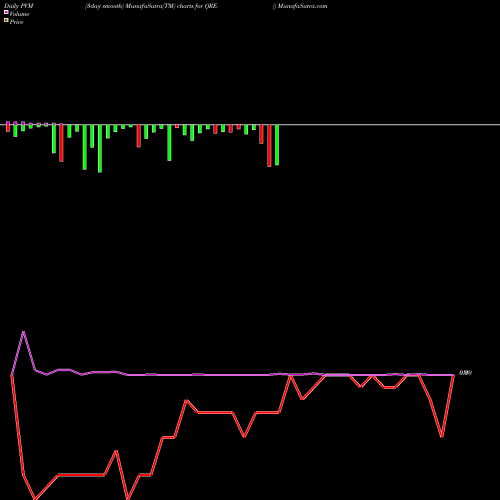Click the grey horizontal zero baseline
500x500 pixels.
(250, 125)
